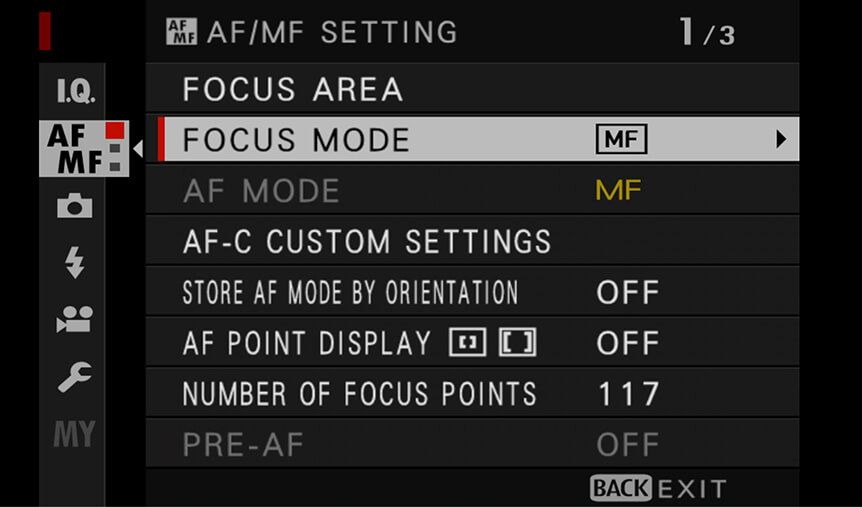The height and width of the screenshot is (507, 862).
Task: Select the NUMBER OF FOCUS POINTS row
Action: pyautogui.click(x=472, y=394)
